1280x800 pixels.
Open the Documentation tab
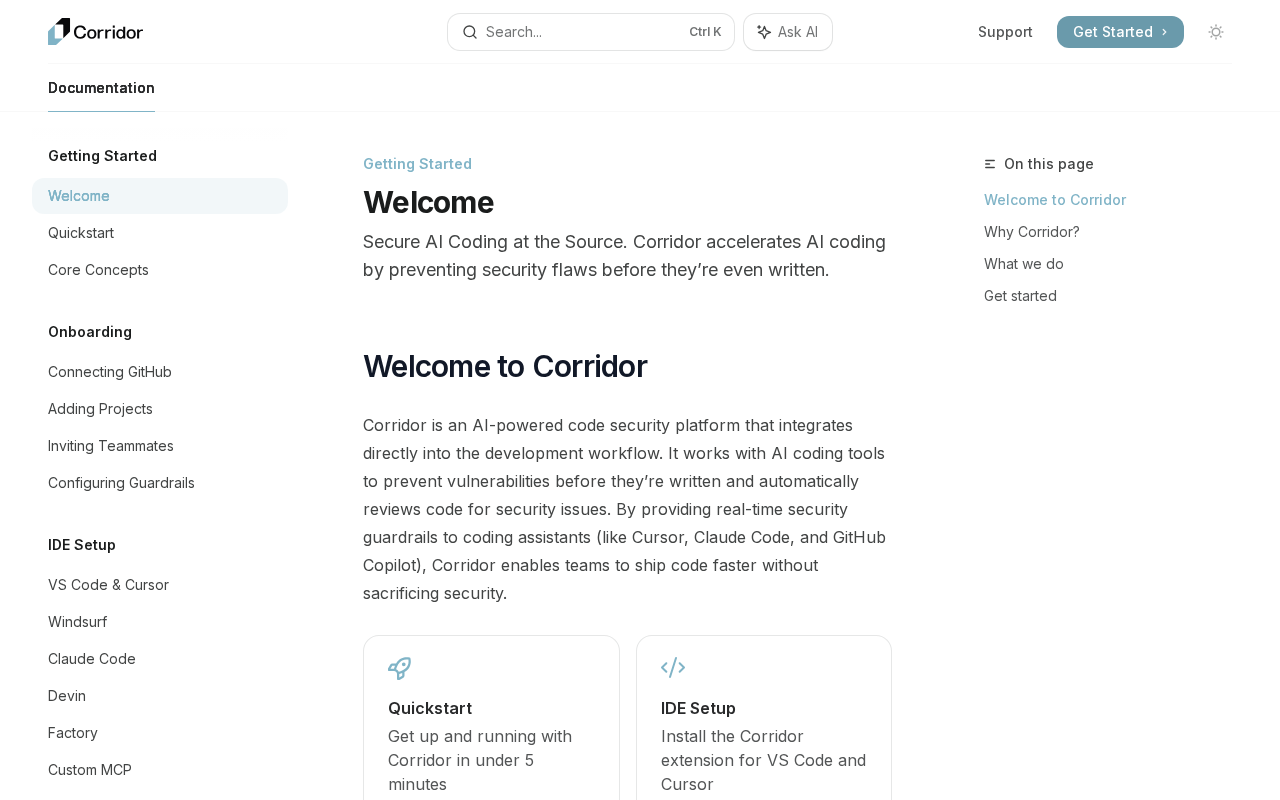(x=101, y=88)
